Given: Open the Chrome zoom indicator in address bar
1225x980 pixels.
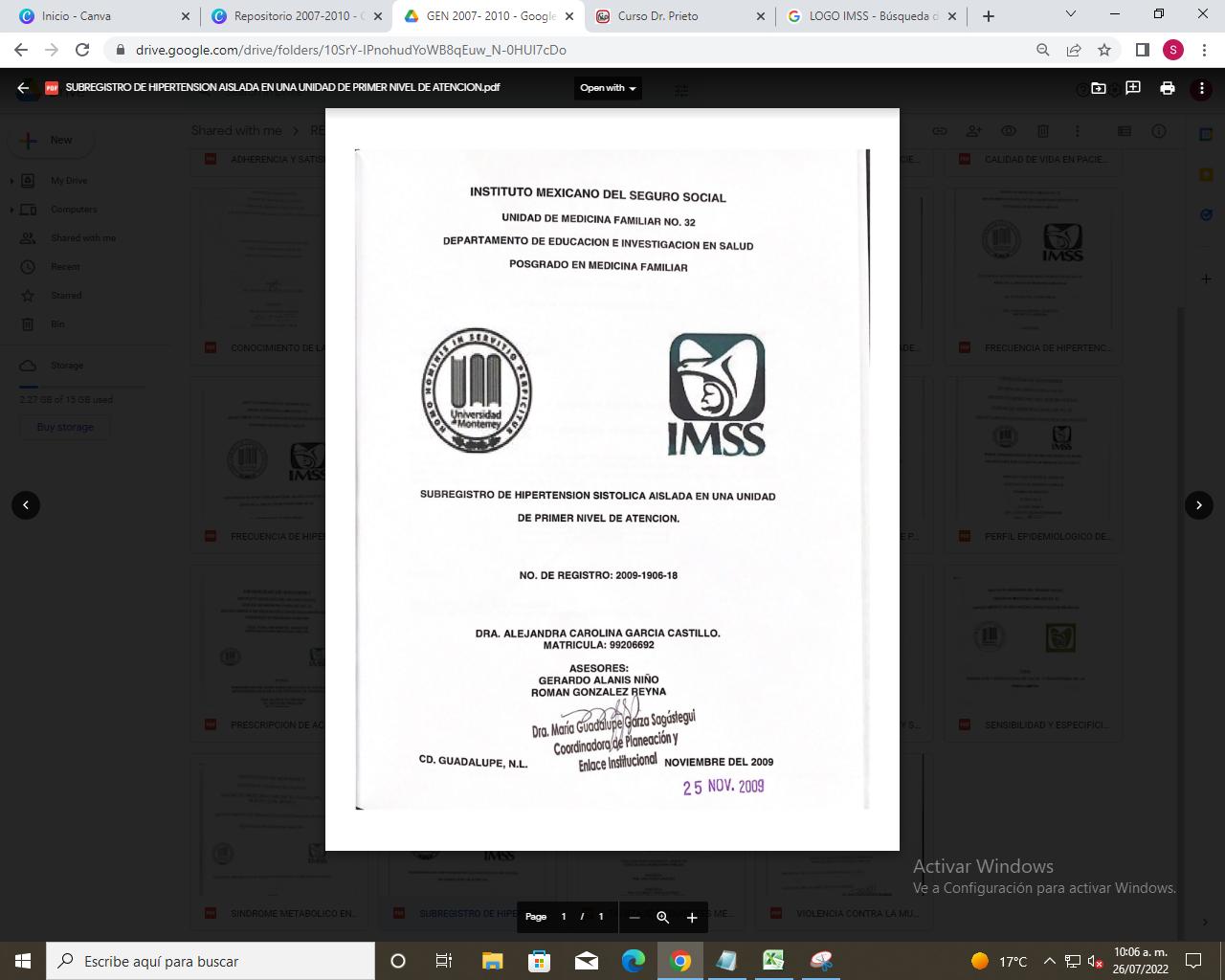Looking at the screenshot, I should tap(1043, 50).
